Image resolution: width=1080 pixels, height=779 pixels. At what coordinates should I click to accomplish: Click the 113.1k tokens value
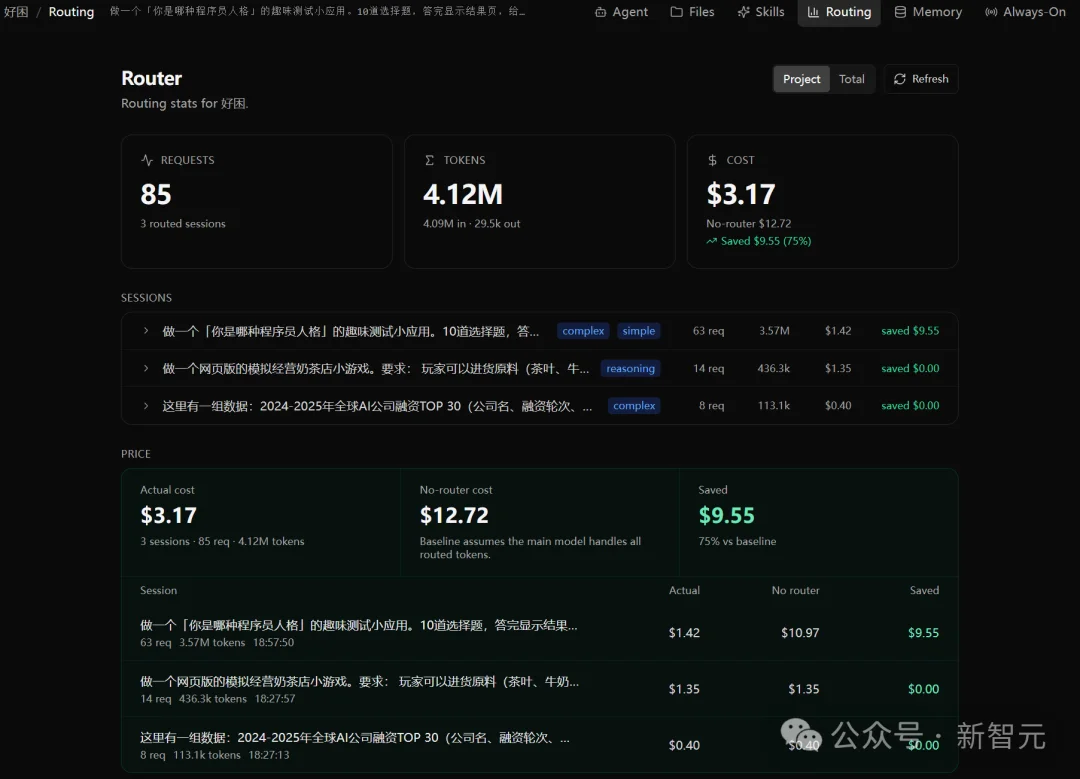[x=773, y=406]
